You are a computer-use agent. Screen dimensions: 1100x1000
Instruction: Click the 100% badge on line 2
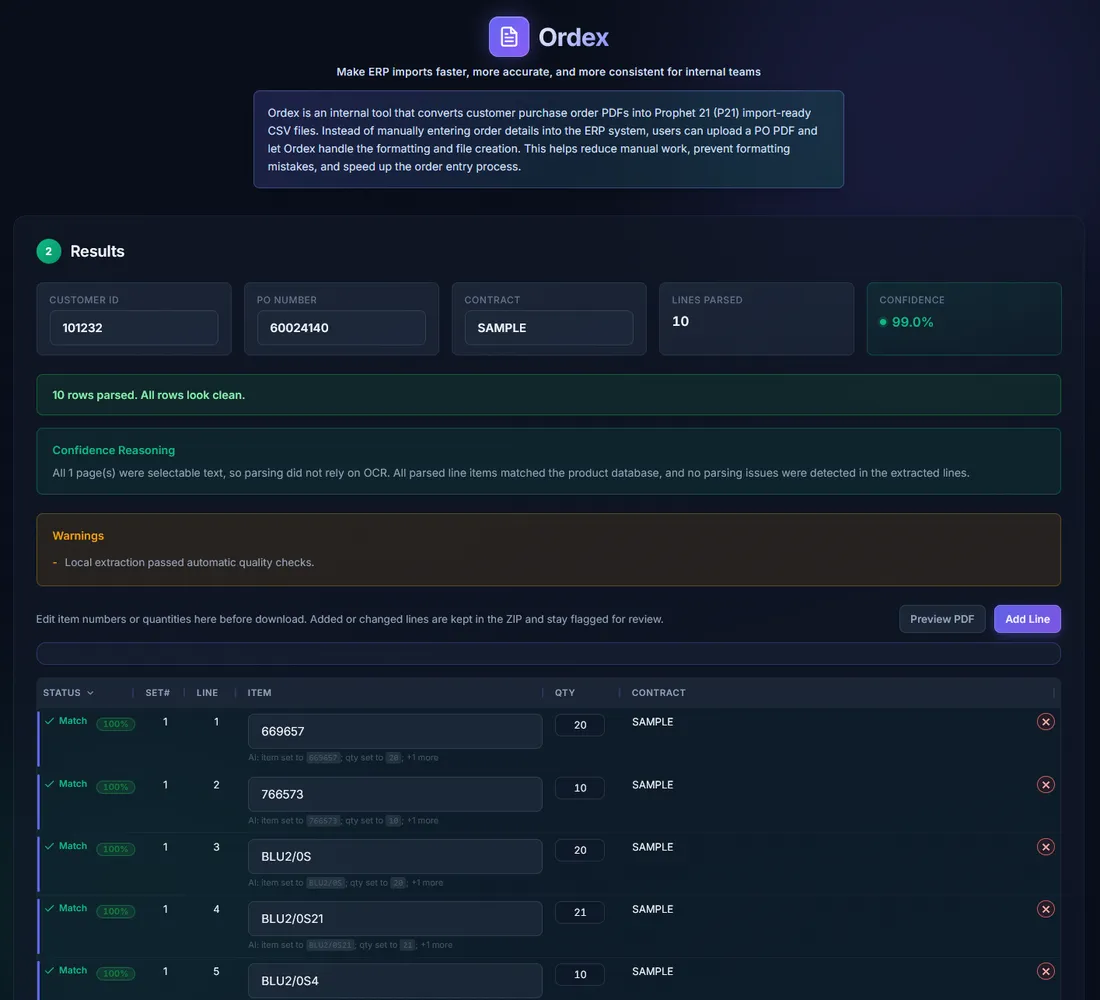(x=116, y=787)
